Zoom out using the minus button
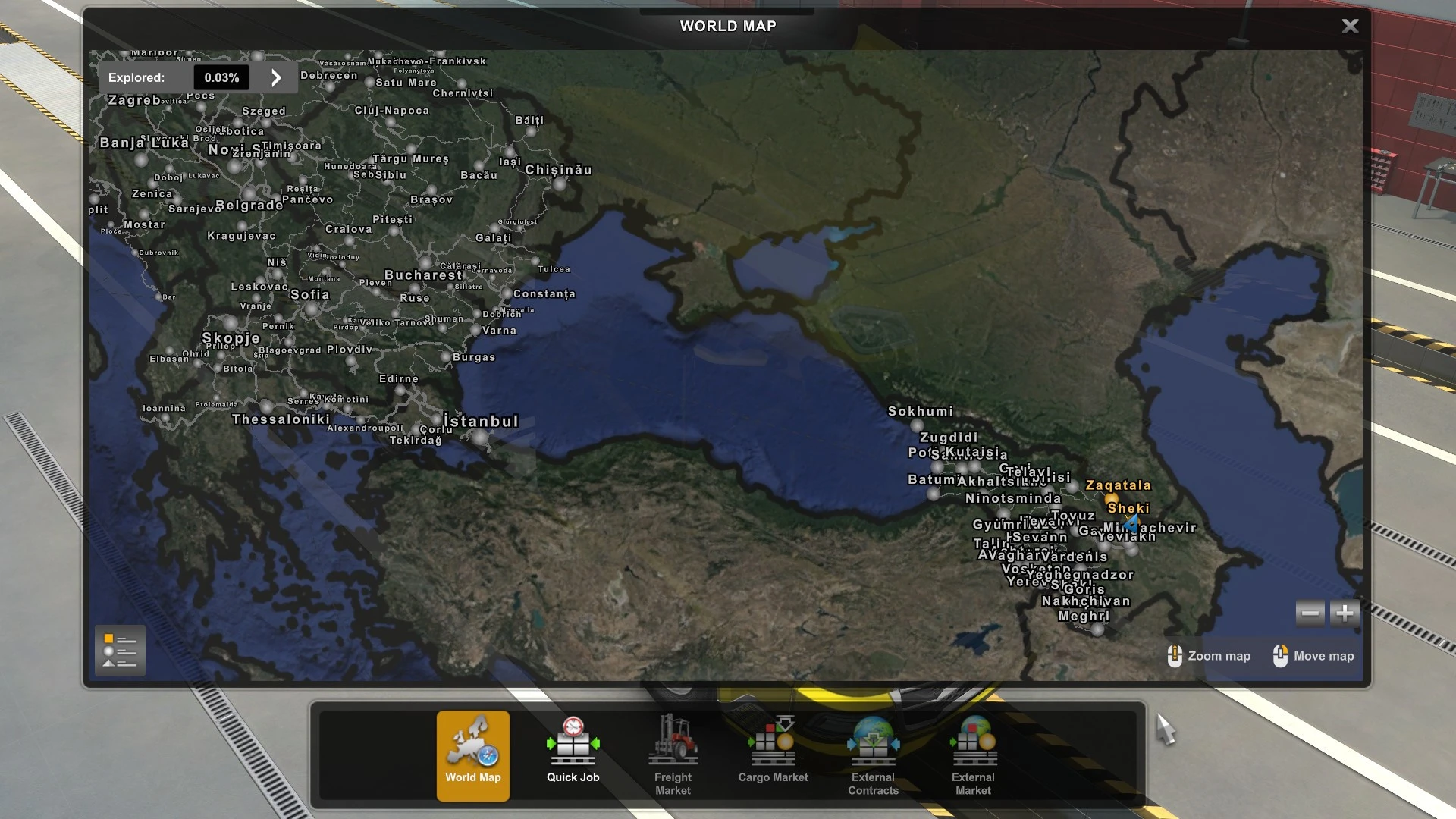 tap(1309, 613)
